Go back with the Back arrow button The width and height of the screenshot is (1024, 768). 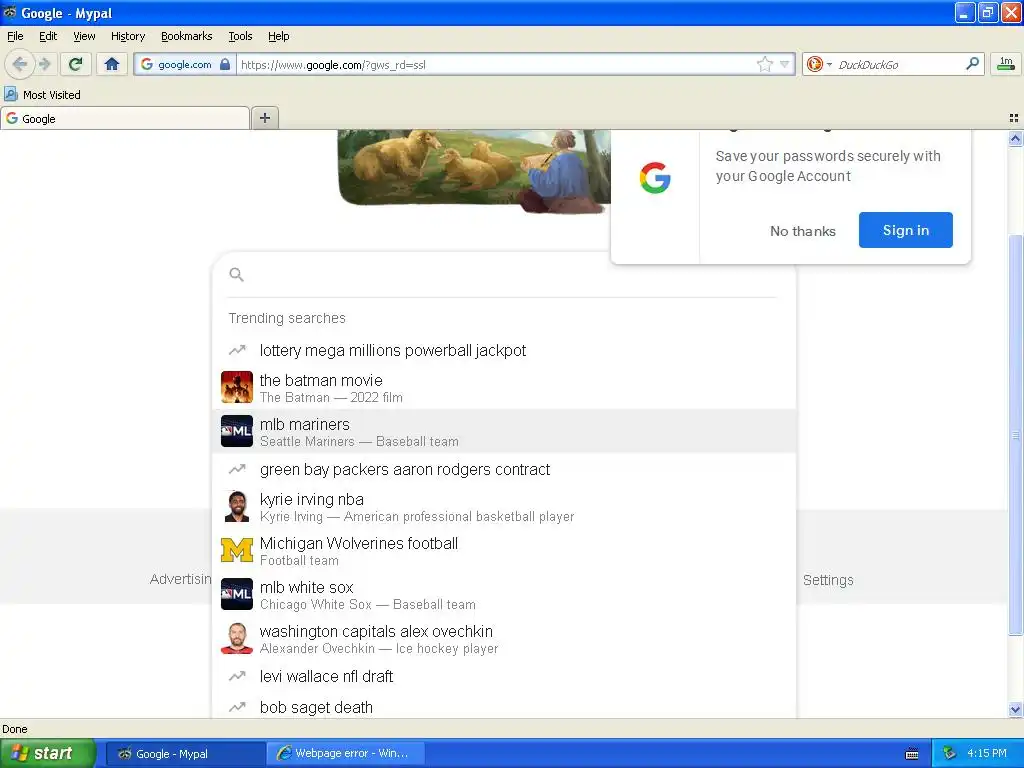[19, 64]
